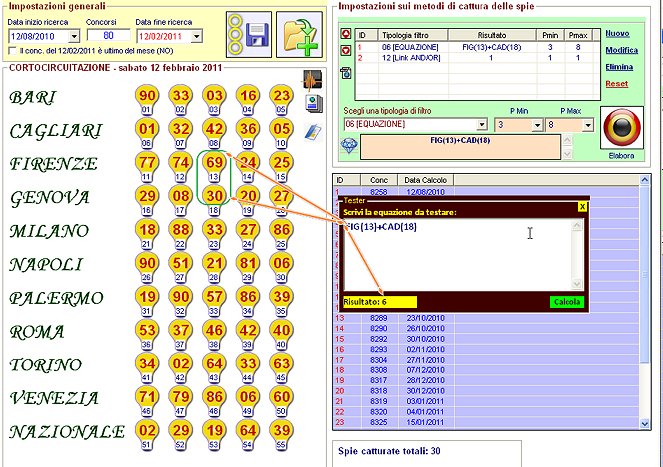The image size is (663, 467).
Task: Click Data Calcolo column header
Action: click(425, 180)
